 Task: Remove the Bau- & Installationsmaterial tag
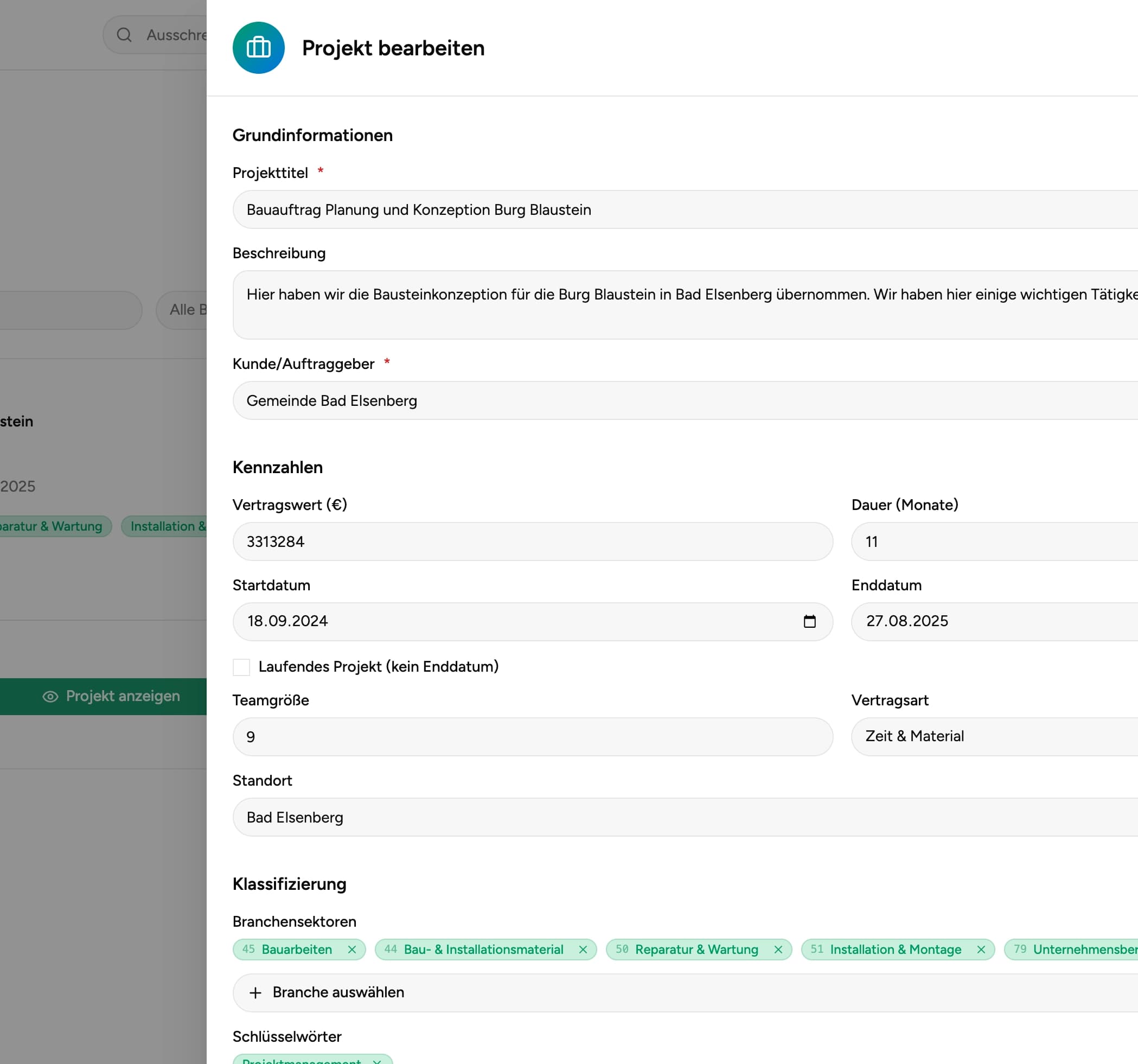[583, 950]
